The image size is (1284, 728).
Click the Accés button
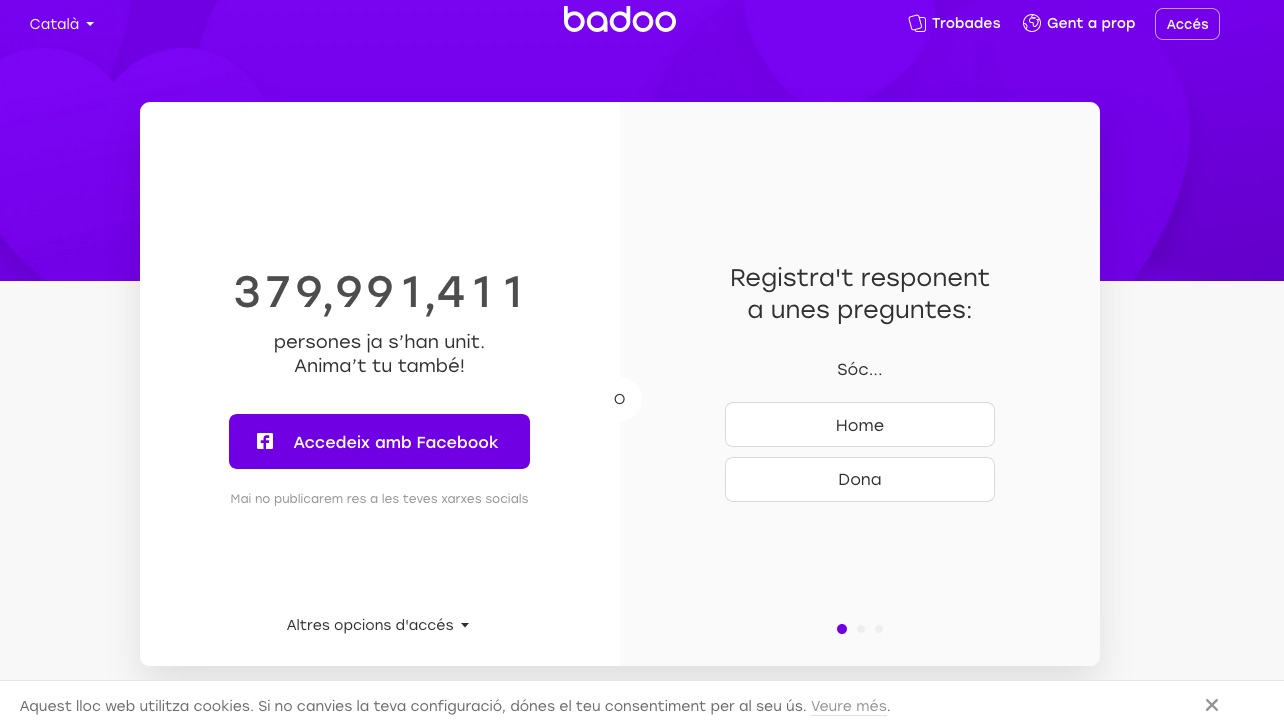click(1187, 24)
